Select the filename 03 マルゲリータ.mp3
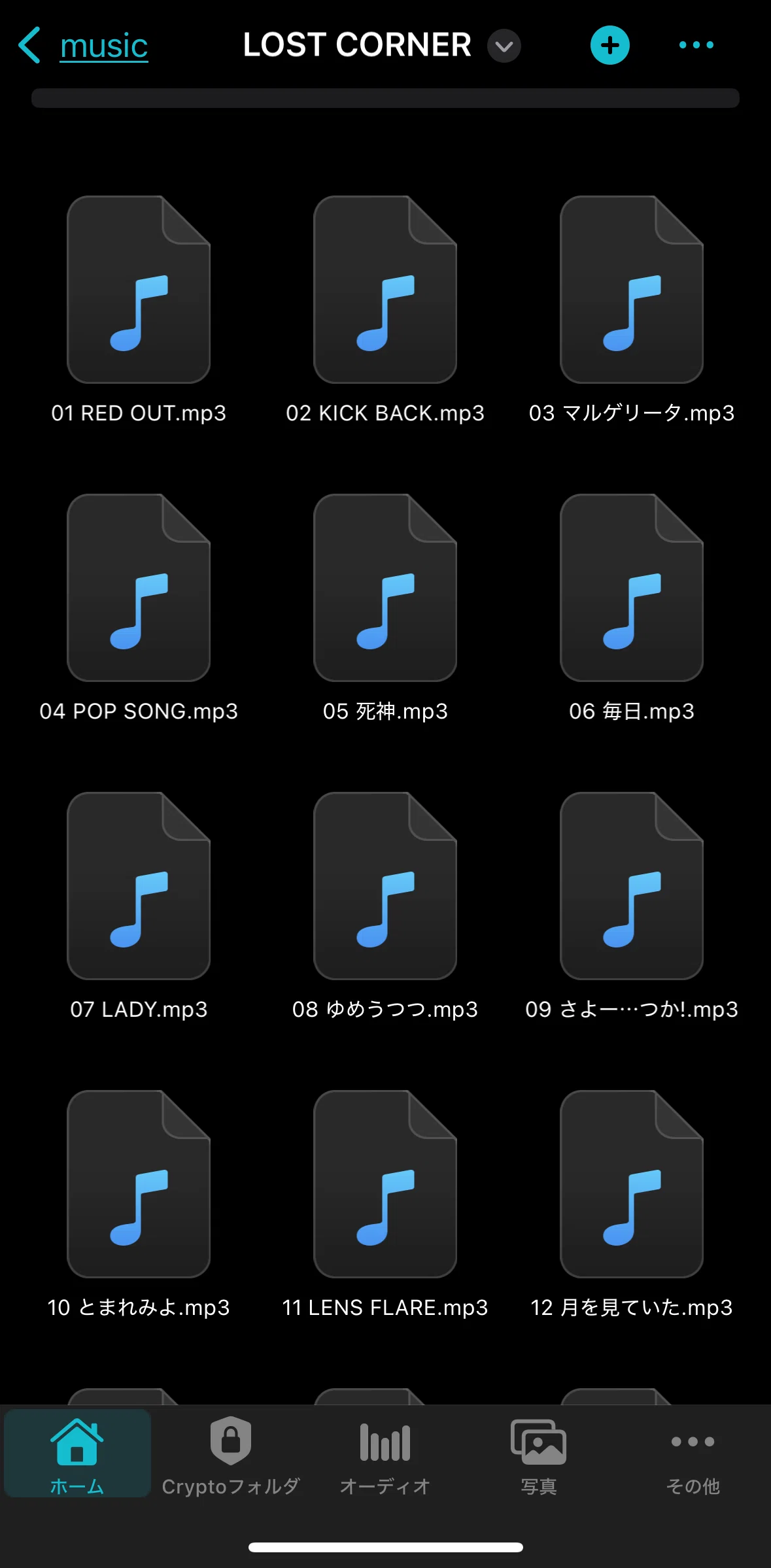Viewport: 771px width, 1568px height. [632, 413]
